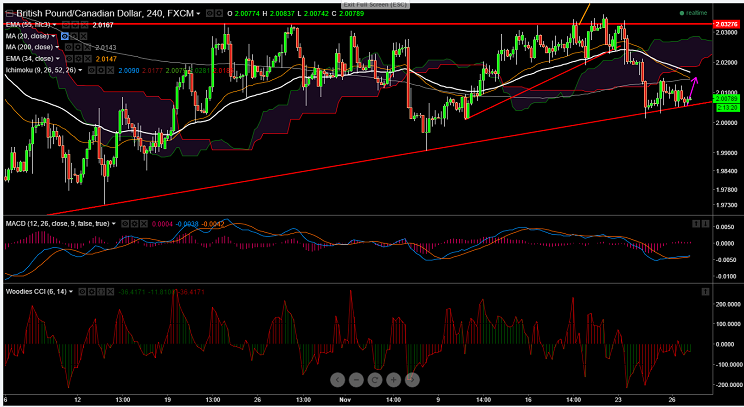Click the MA 200 value 2.0143
The height and width of the screenshot is (407, 744).
coord(106,47)
